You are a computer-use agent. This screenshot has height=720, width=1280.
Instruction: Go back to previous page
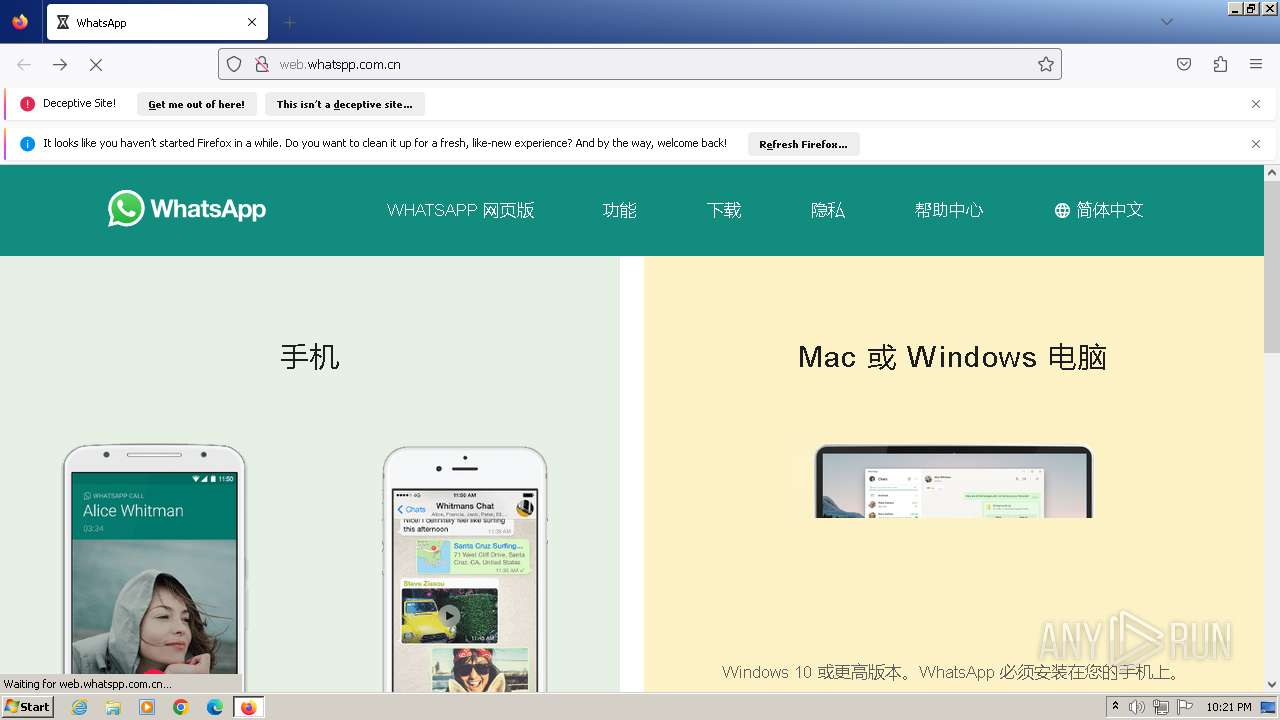pos(24,64)
